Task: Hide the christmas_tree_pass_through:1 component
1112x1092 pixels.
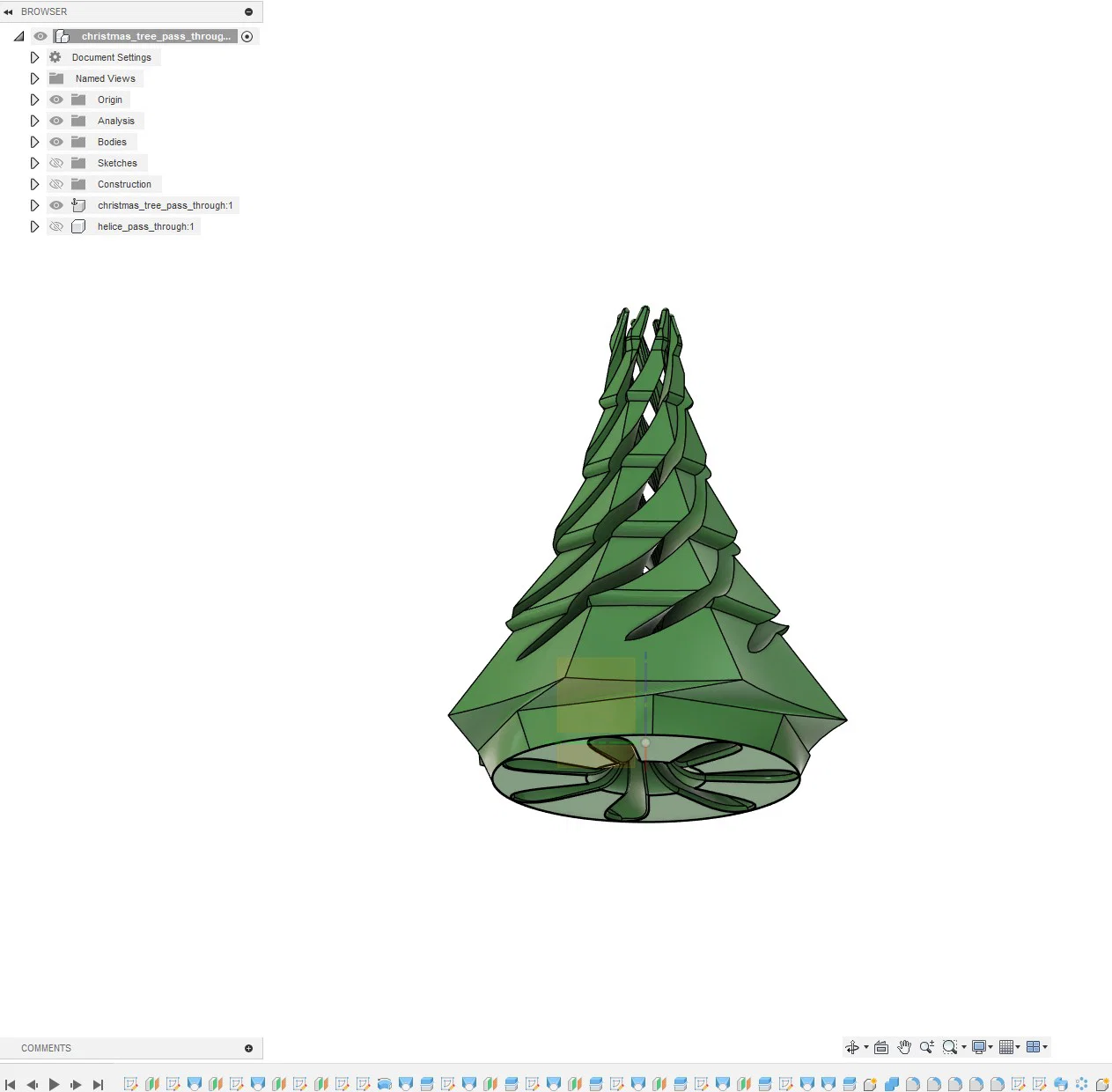Action: click(x=56, y=205)
